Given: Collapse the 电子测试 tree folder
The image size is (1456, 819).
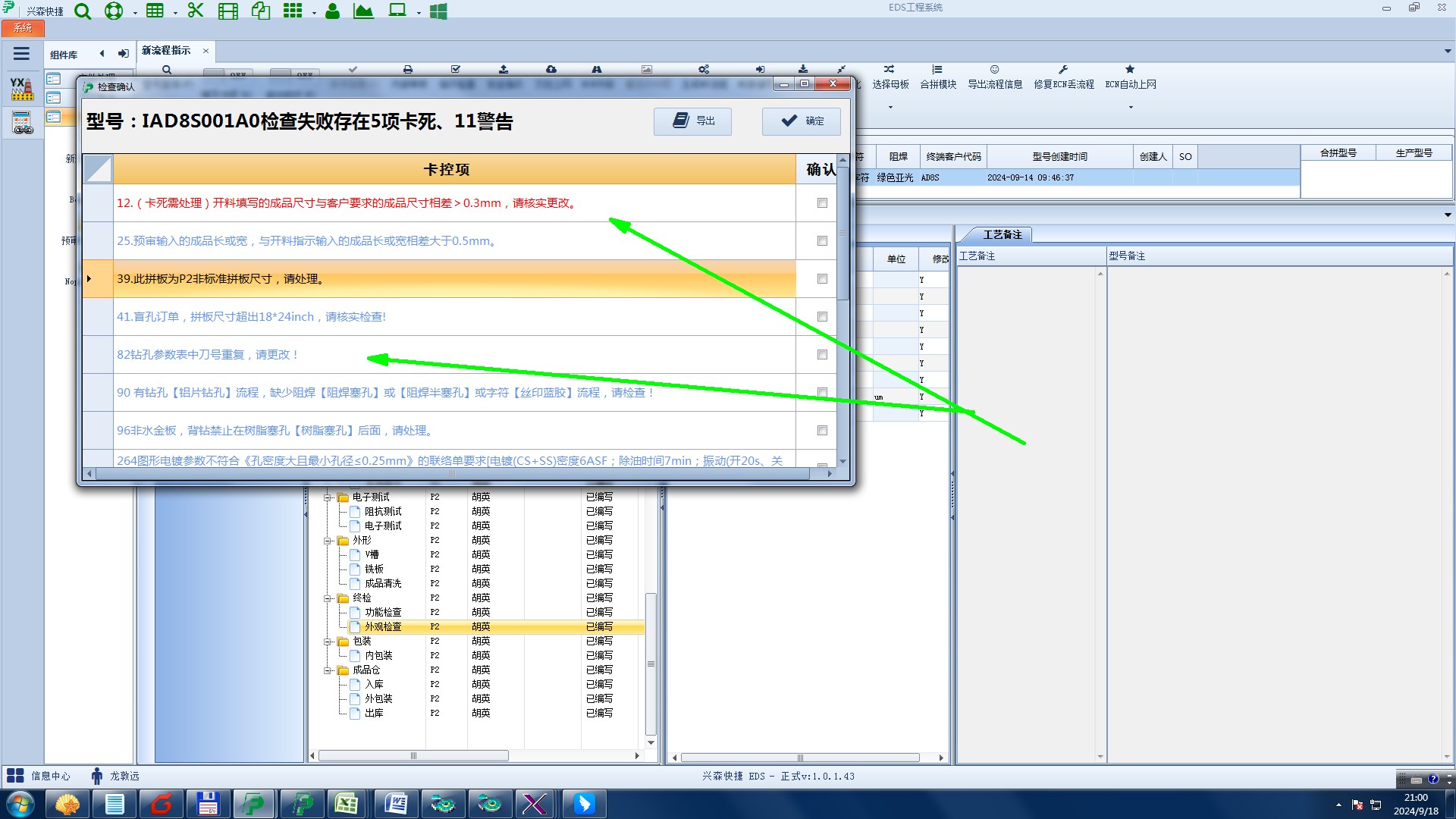Looking at the screenshot, I should click(x=328, y=497).
